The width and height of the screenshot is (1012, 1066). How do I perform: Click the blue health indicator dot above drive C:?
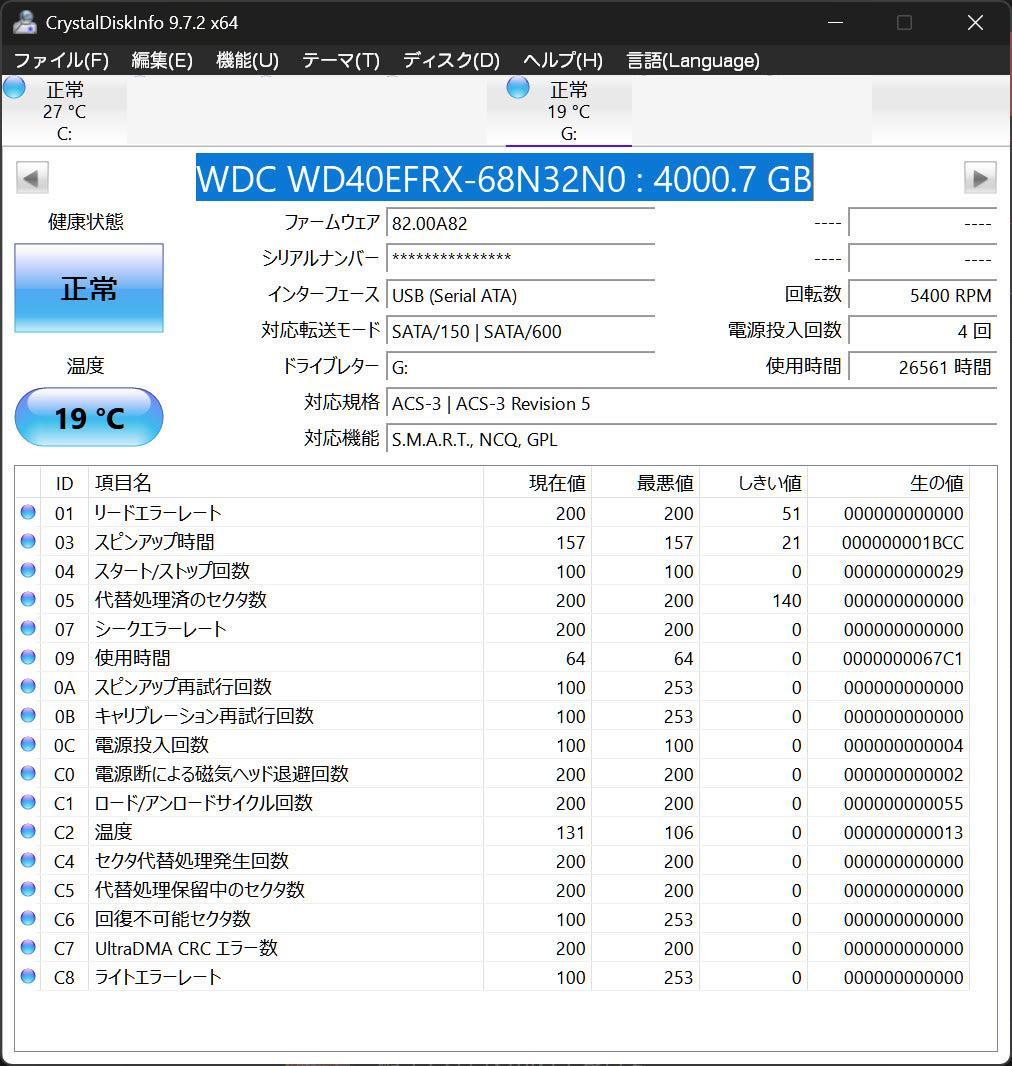coord(13,88)
